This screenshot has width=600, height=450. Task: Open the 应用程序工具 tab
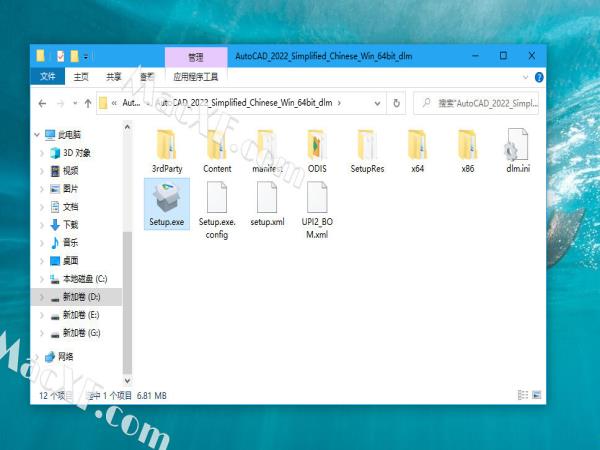[196, 77]
